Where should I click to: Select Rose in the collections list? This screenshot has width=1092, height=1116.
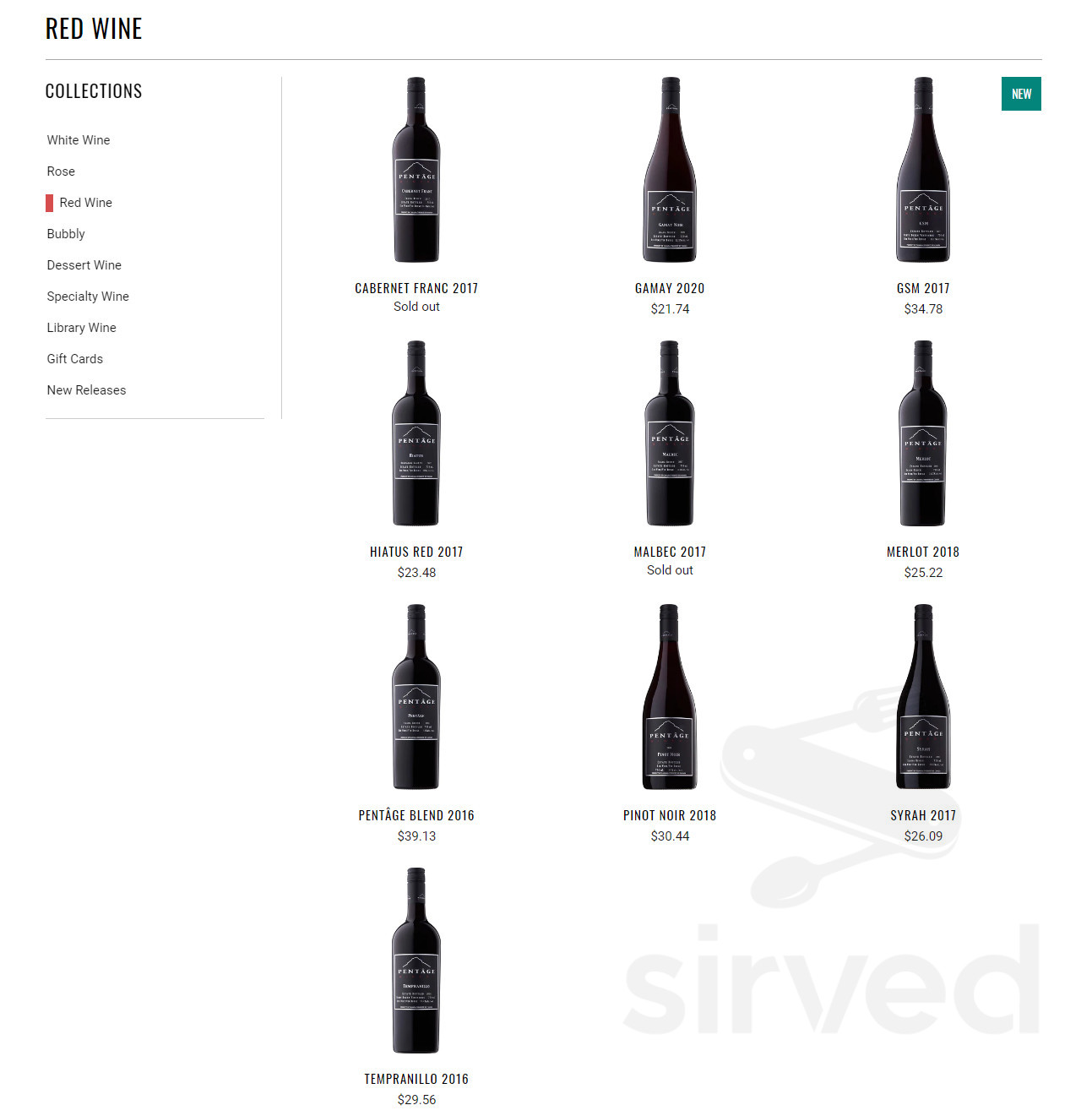click(61, 171)
